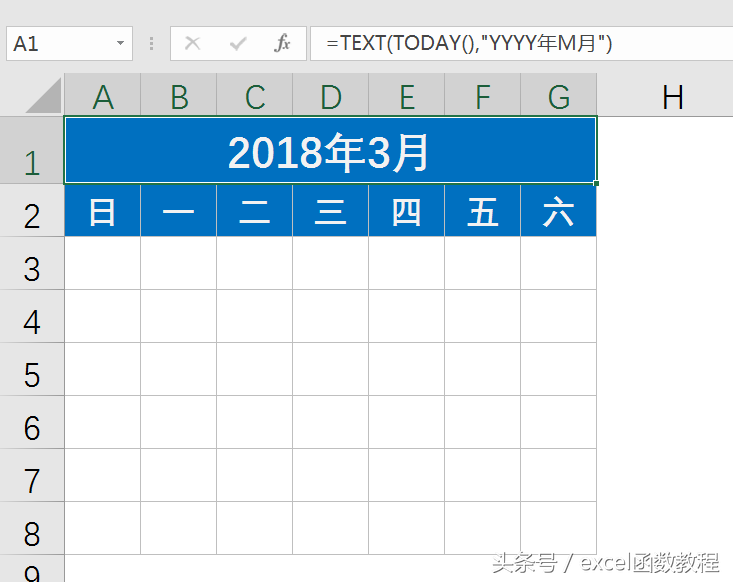Click the '二' weekday cell
Screen dimensions: 733x582
[254, 210]
